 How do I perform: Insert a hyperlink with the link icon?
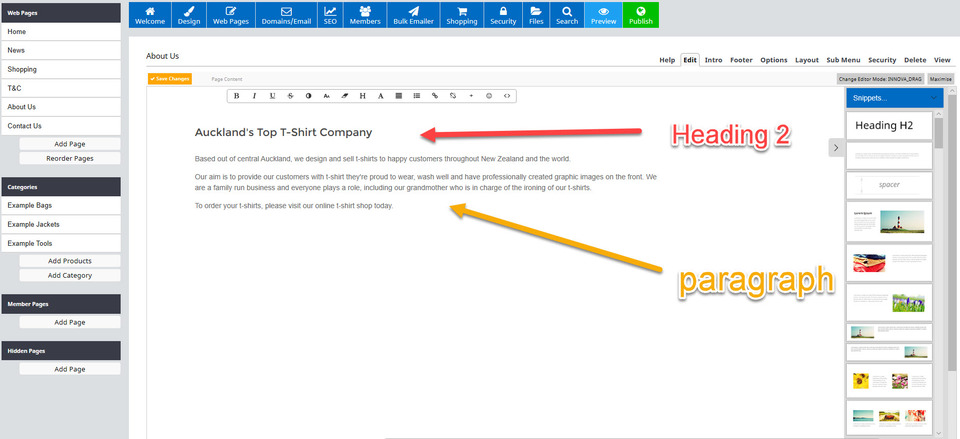coord(435,96)
